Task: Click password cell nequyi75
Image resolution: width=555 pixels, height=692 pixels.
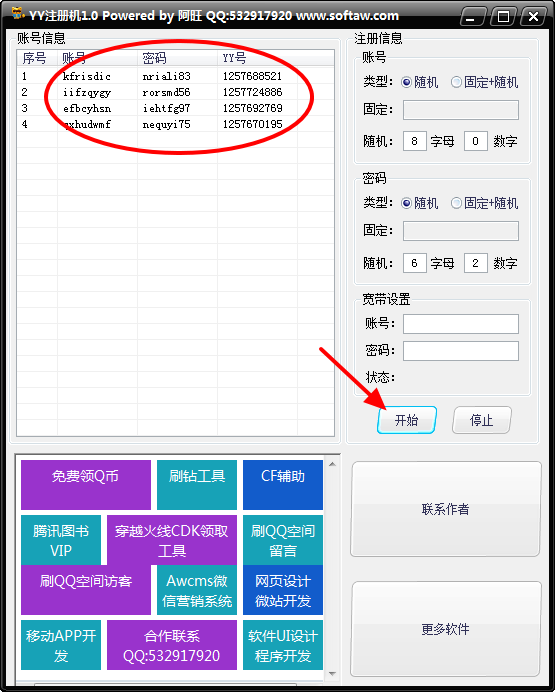Action: click(167, 124)
